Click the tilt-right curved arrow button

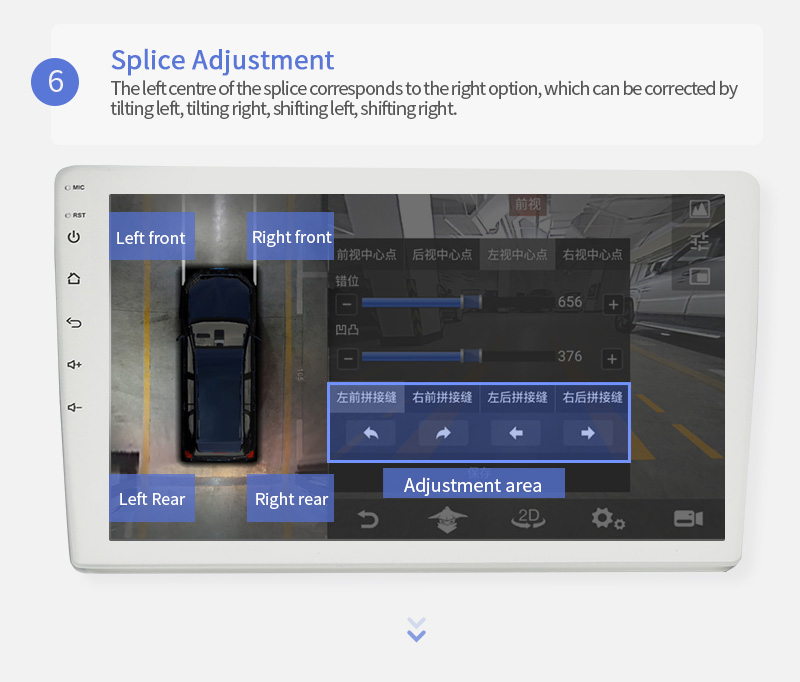pyautogui.click(x=443, y=433)
